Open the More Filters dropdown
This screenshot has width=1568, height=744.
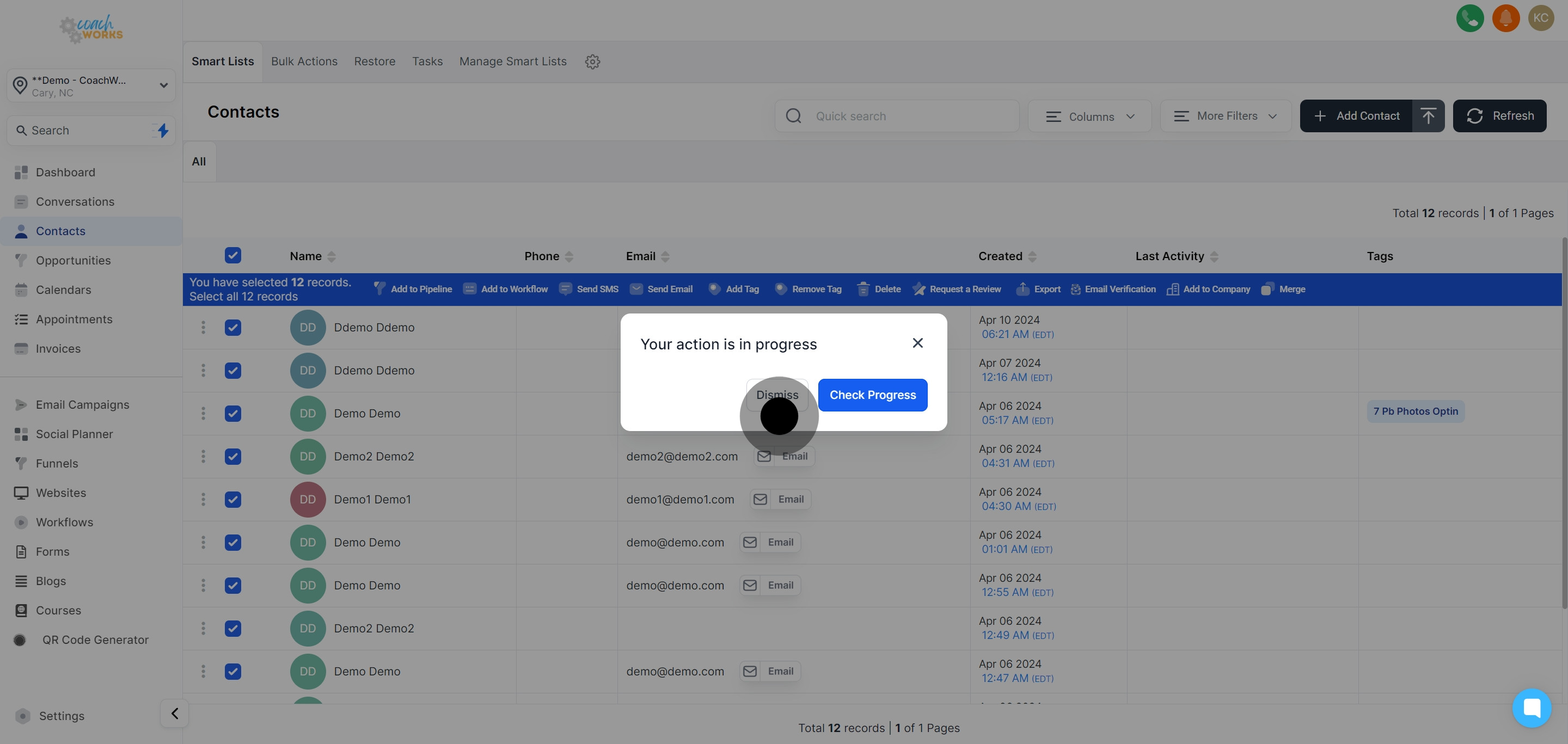(1226, 116)
